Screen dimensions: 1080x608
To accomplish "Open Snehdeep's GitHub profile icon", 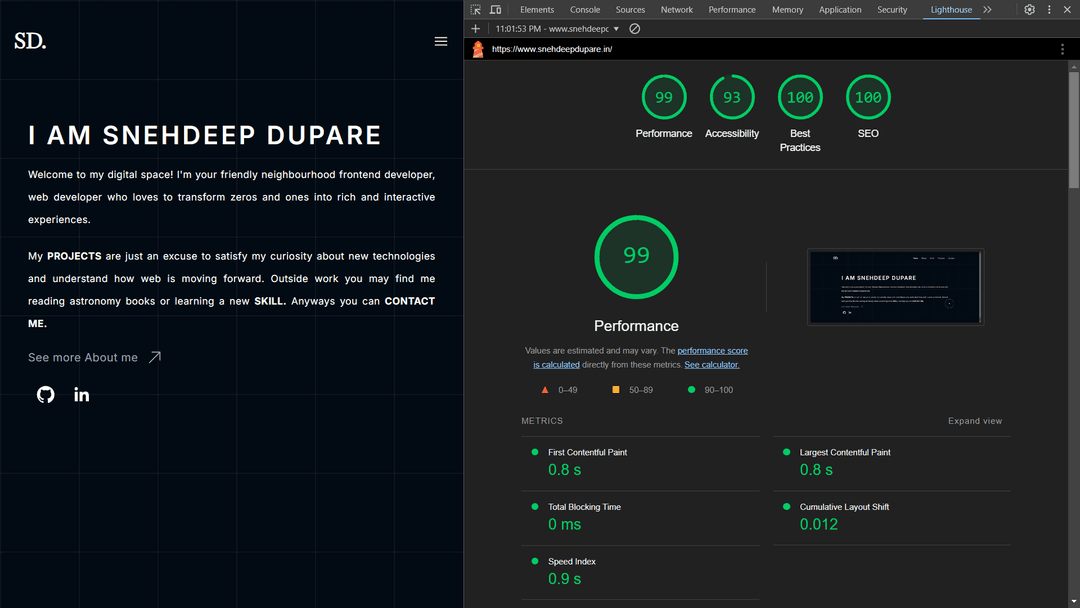I will [45, 395].
